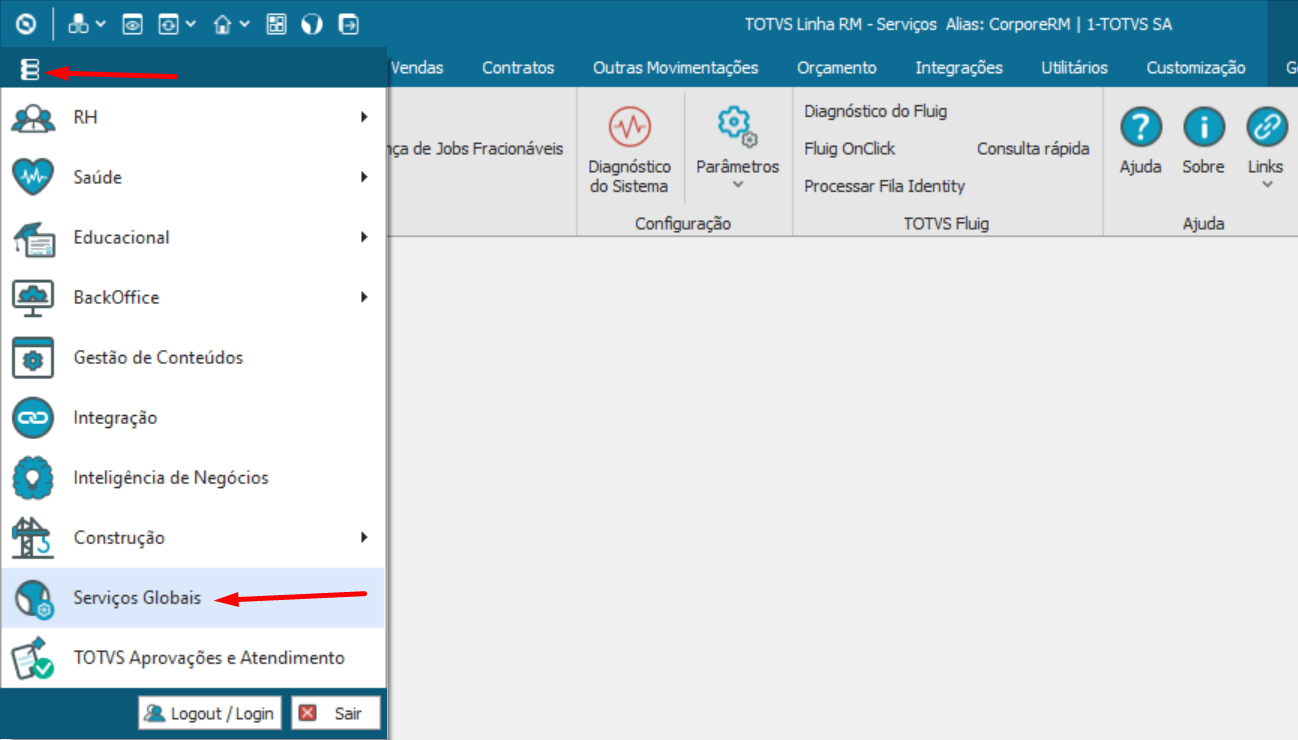Expand the Construção submenu arrow
The height and width of the screenshot is (740, 1298).
(365, 538)
